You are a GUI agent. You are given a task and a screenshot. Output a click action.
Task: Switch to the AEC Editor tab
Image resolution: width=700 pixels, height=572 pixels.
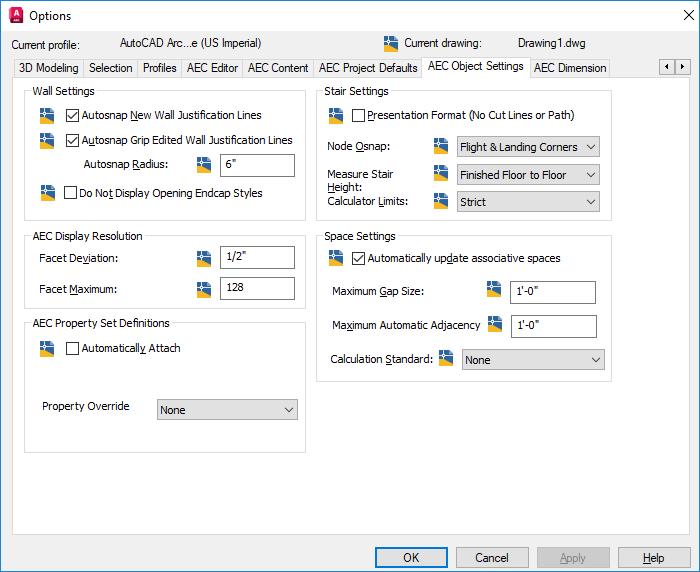pyautogui.click(x=212, y=68)
